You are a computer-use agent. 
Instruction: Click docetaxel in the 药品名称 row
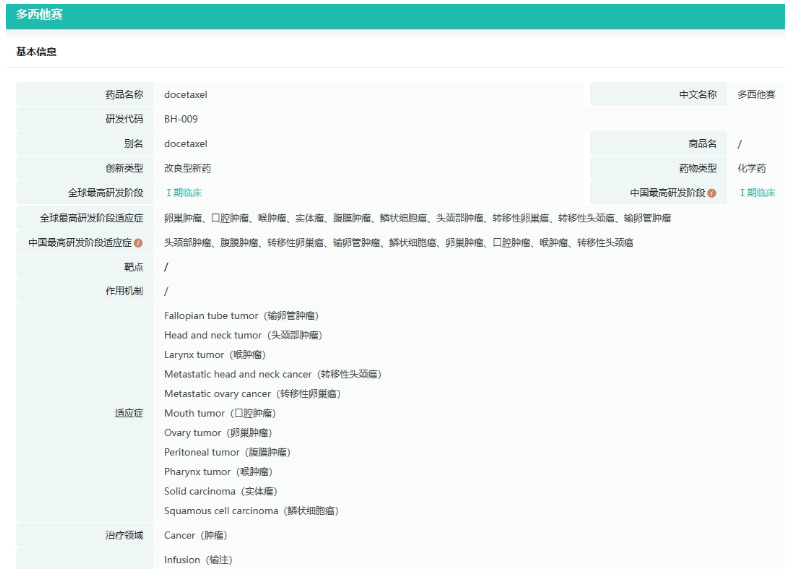[x=186, y=95]
